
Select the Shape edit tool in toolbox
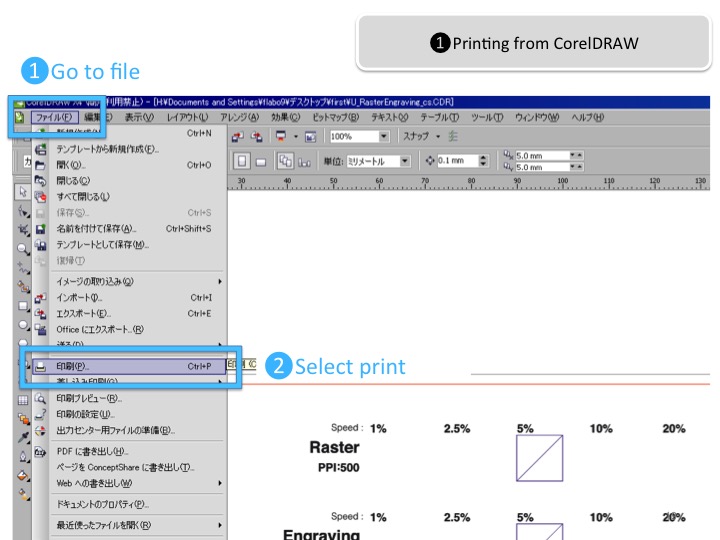pyautogui.click(x=22, y=211)
